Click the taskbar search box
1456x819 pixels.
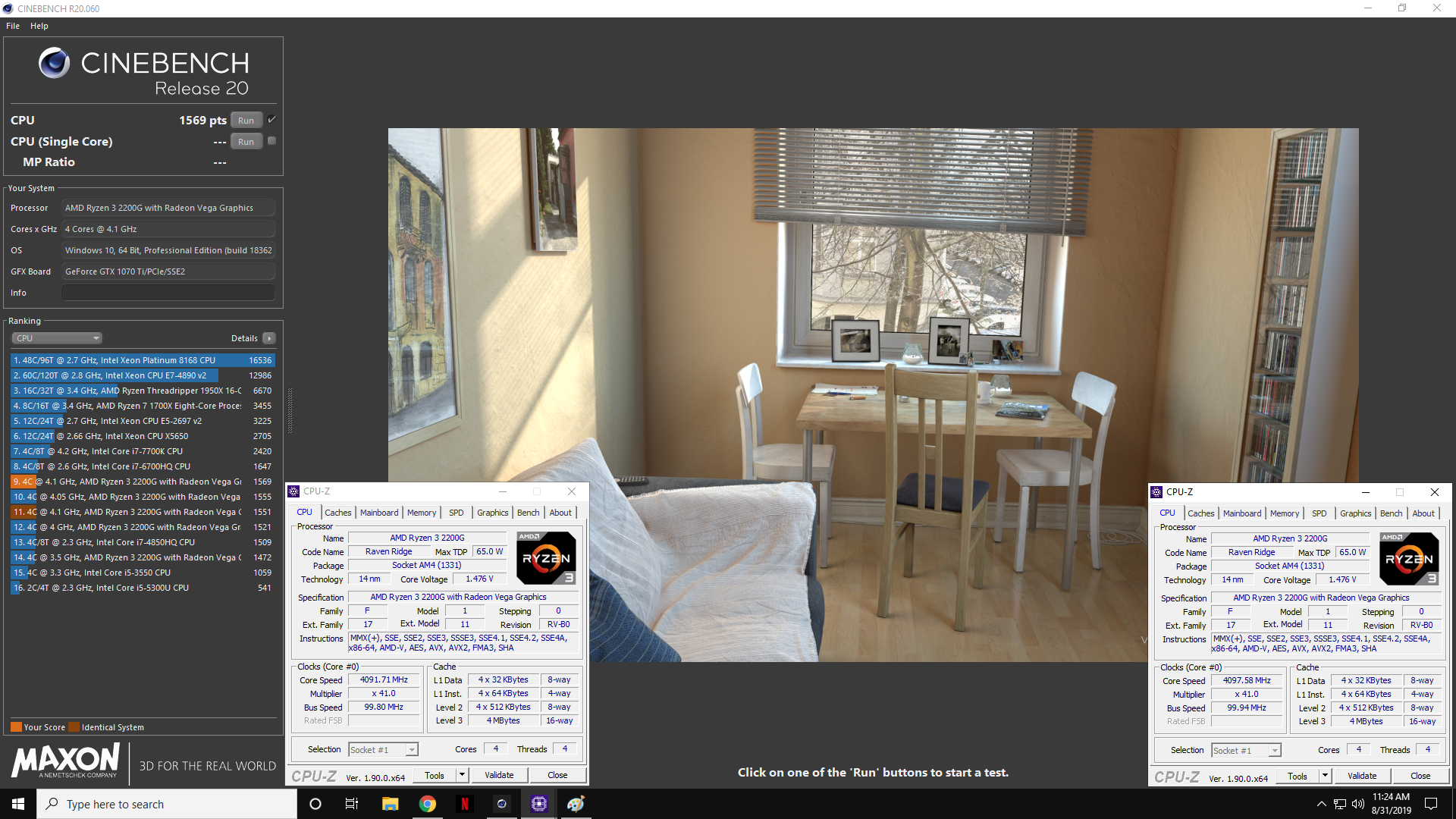[x=167, y=804]
